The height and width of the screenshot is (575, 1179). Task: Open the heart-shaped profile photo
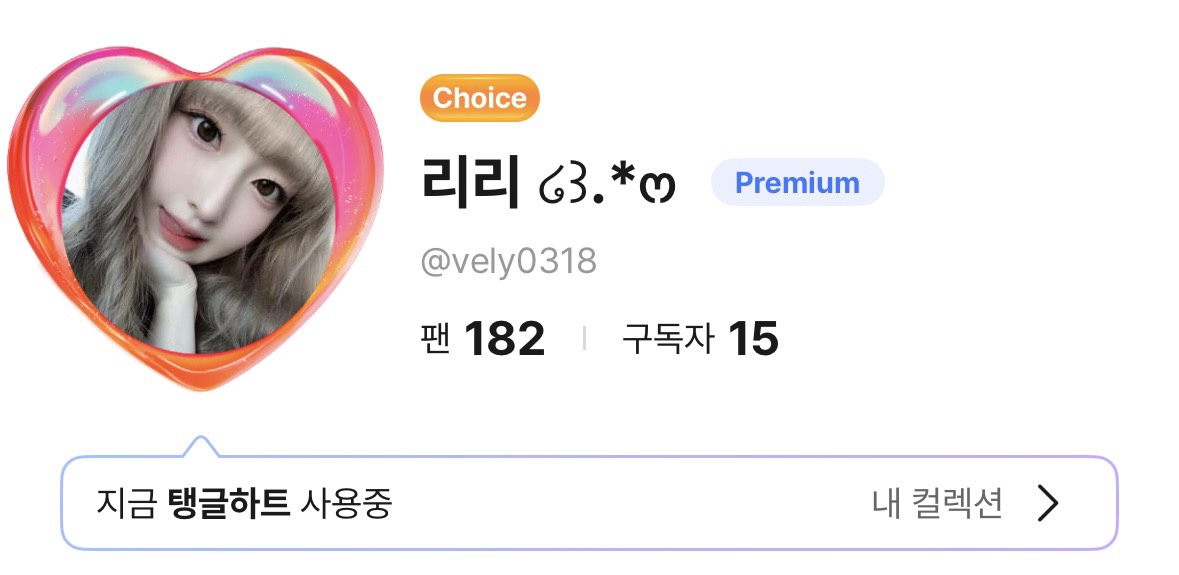click(199, 218)
